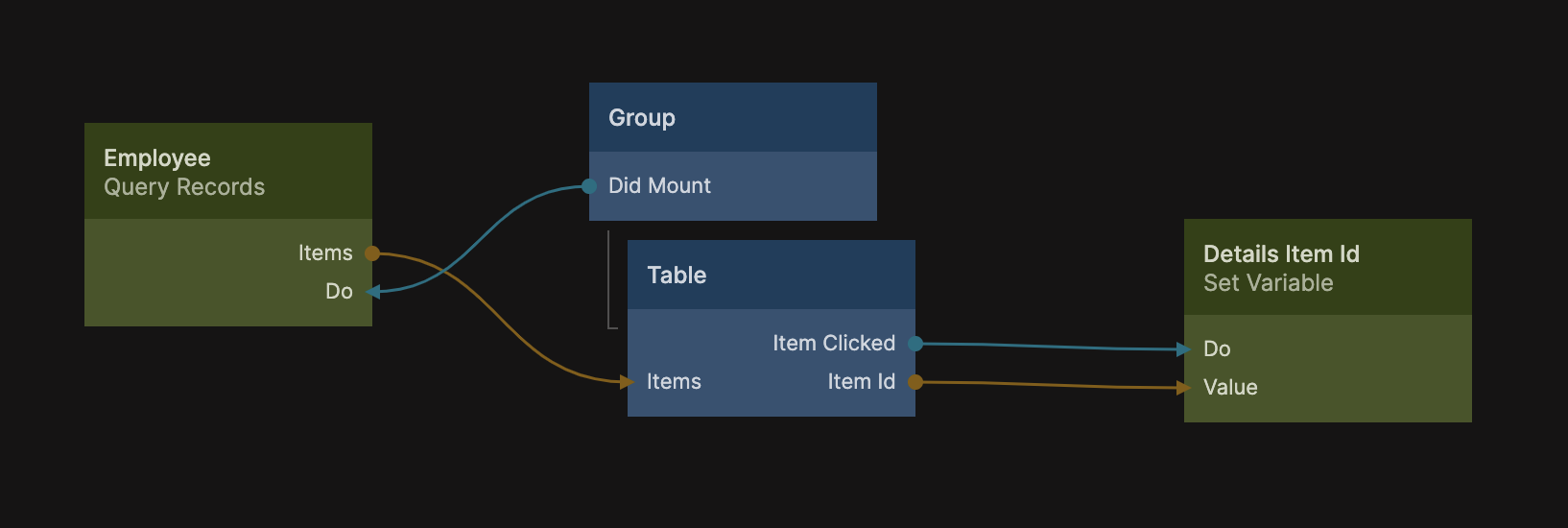Click the Value input arrow on Details Item Id

point(1185,388)
